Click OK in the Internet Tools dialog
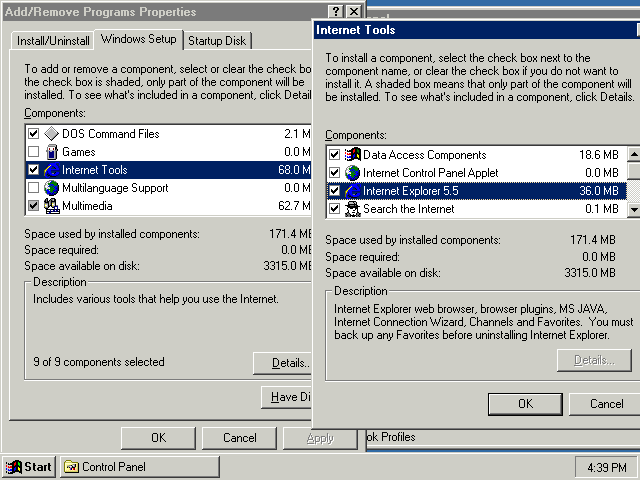The image size is (640, 480). tap(525, 404)
